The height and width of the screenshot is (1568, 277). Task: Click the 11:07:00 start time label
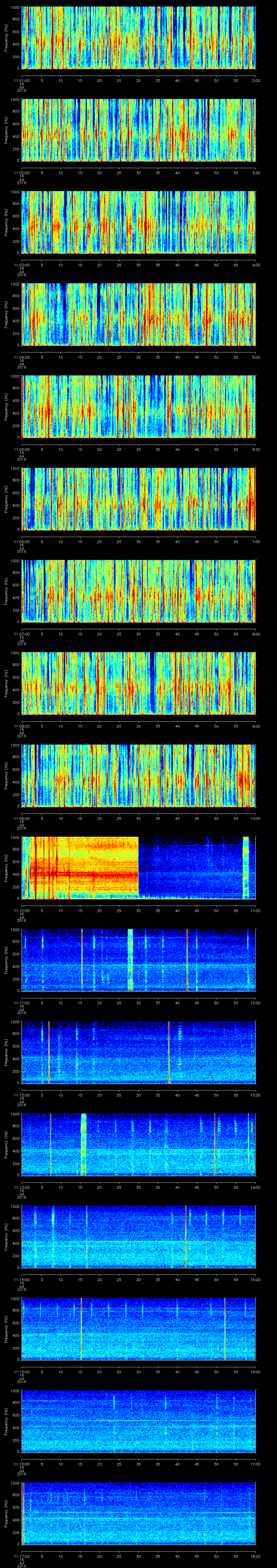pos(21,634)
